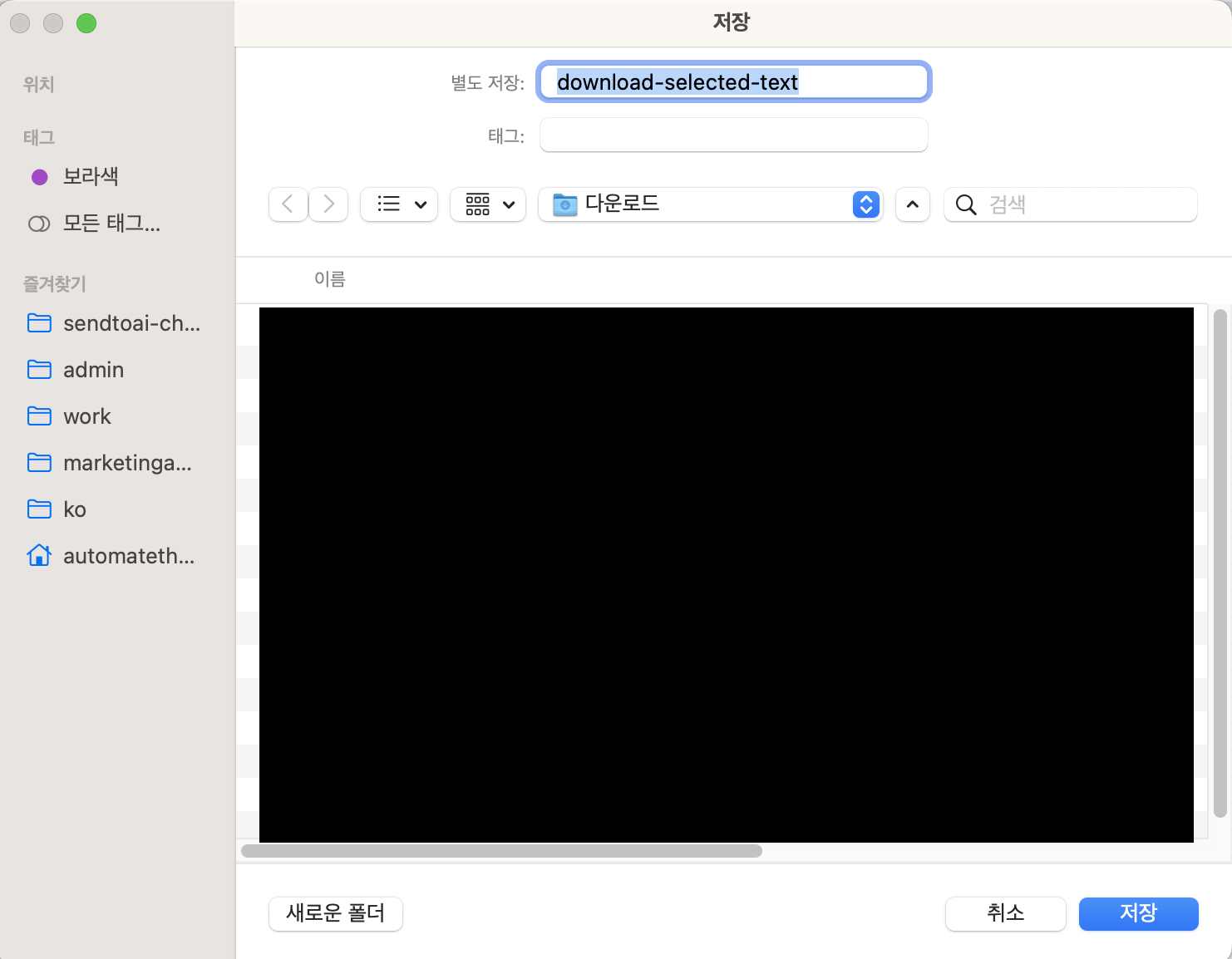1232x959 pixels.
Task: Open the sendtoai-ch... favorites folder
Action: coord(131,323)
